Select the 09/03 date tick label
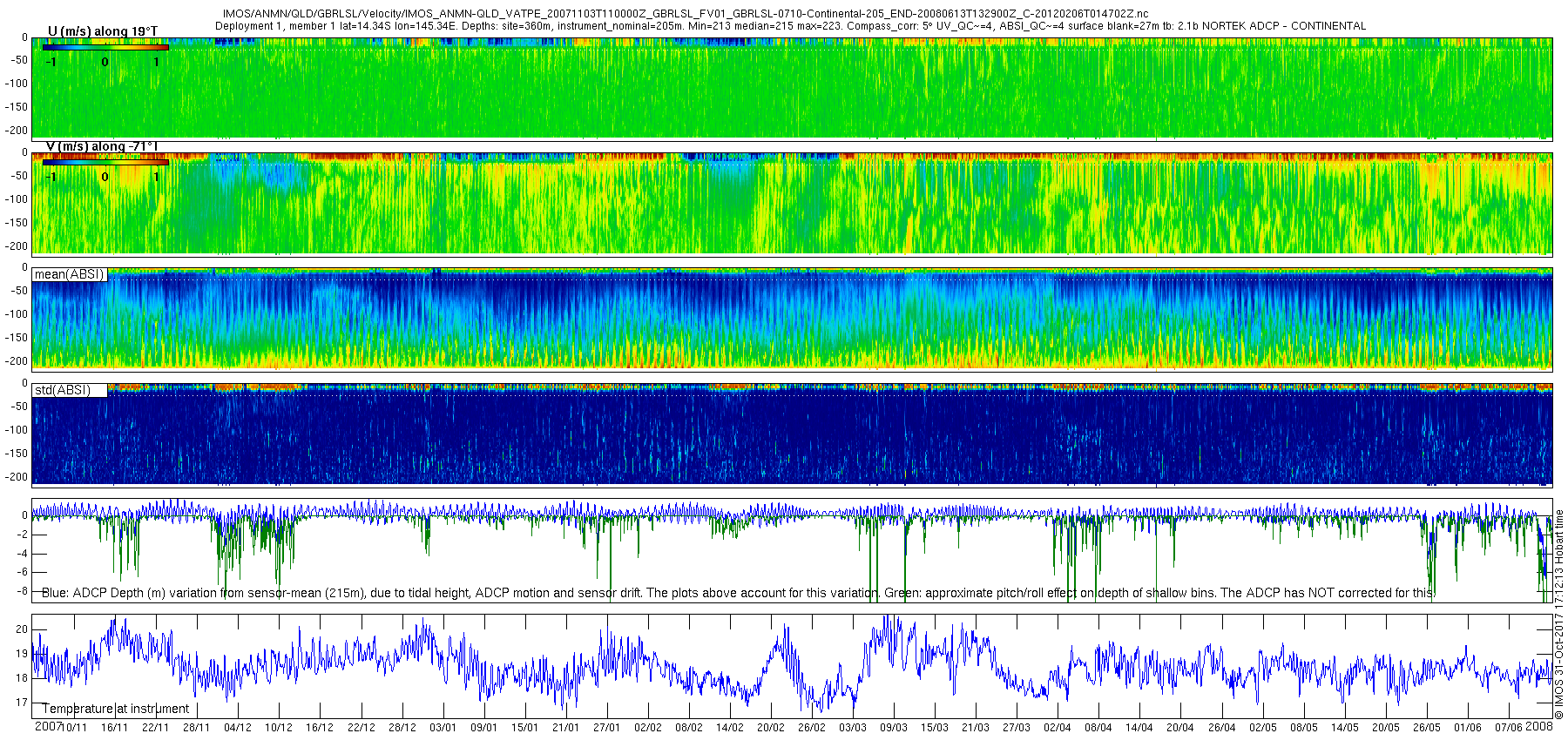The image size is (1568, 740). pyautogui.click(x=894, y=728)
